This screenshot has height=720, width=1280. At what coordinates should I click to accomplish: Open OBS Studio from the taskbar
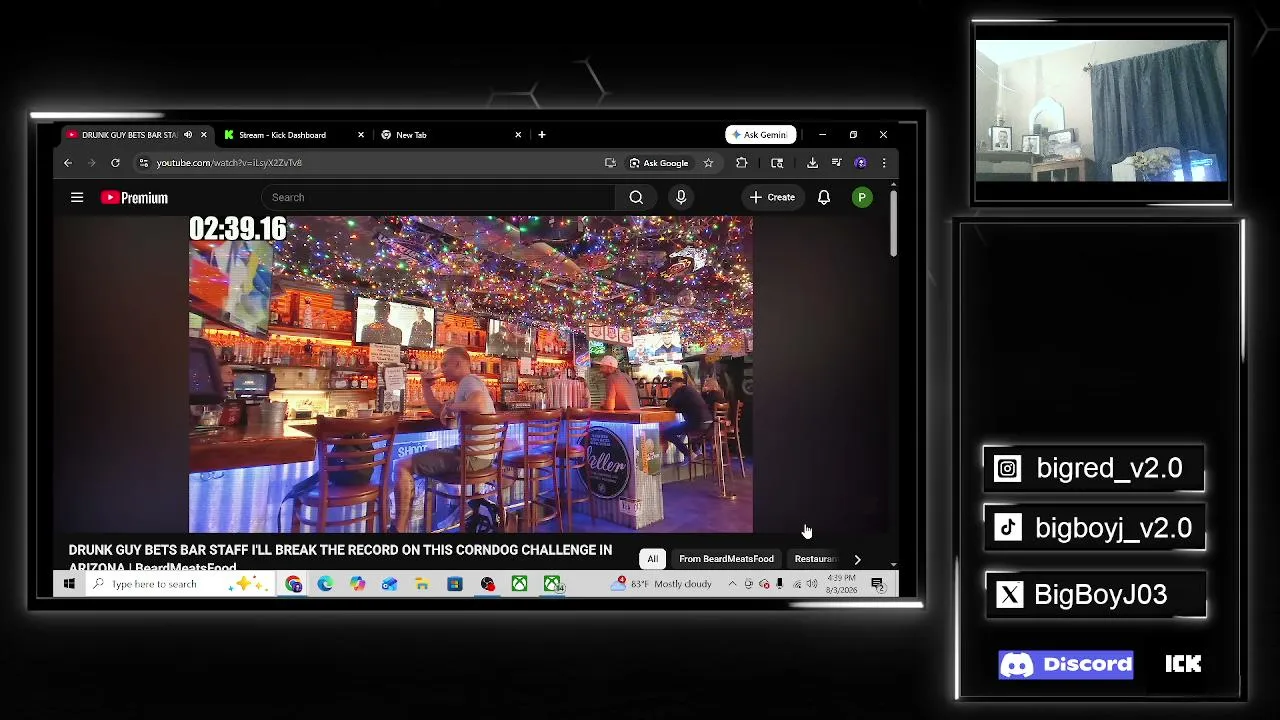click(487, 584)
